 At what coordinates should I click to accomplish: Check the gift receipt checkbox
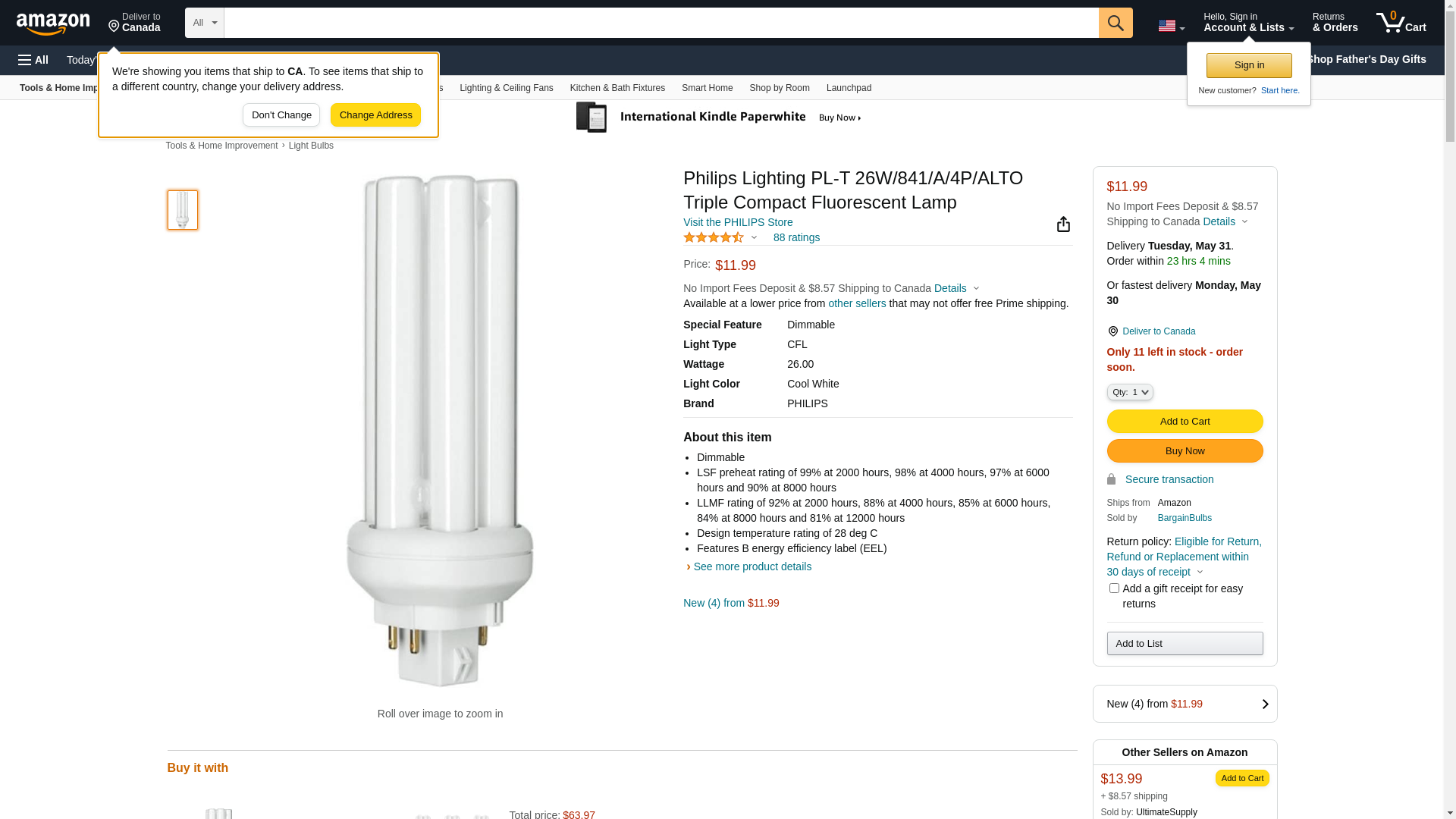1114,588
